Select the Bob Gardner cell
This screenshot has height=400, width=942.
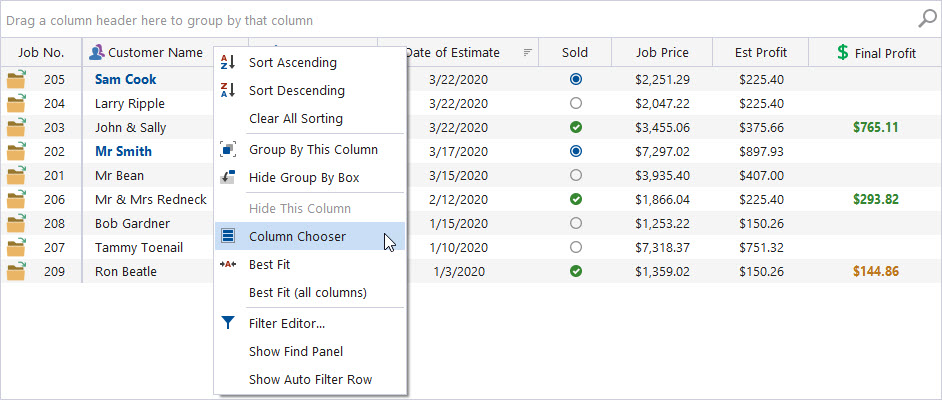coord(132,223)
